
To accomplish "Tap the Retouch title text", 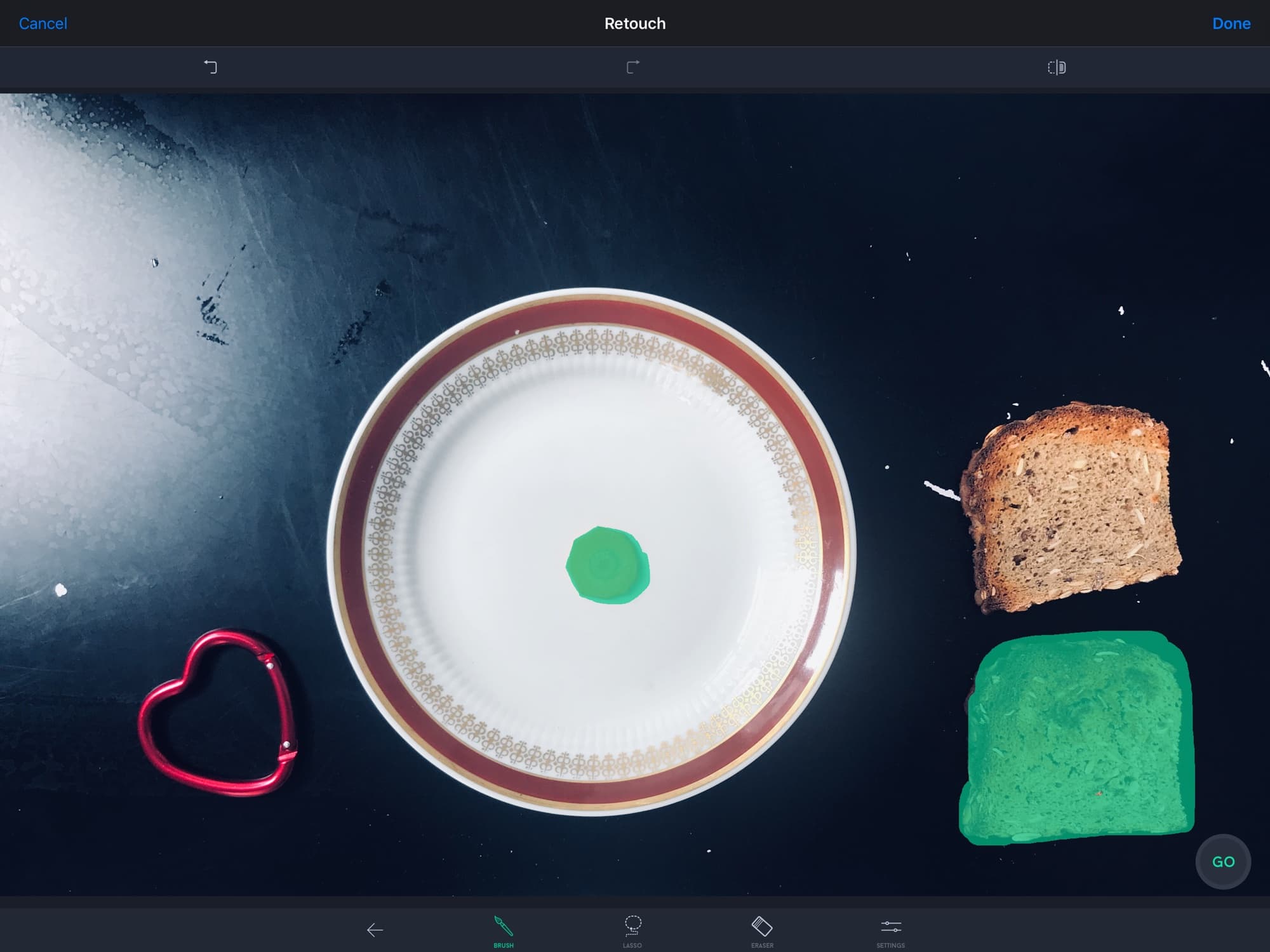I will click(634, 23).
